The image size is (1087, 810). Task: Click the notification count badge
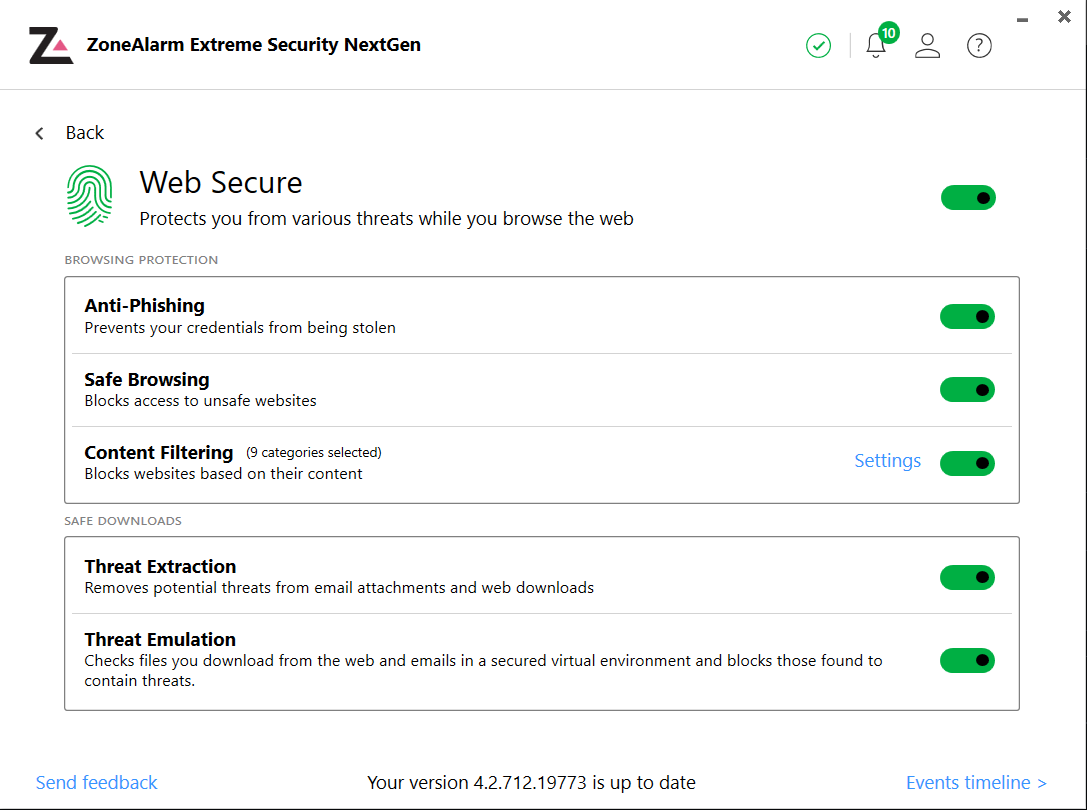point(888,32)
